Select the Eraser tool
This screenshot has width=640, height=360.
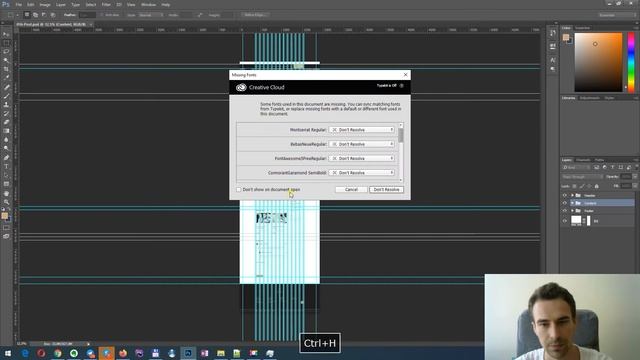point(6,122)
